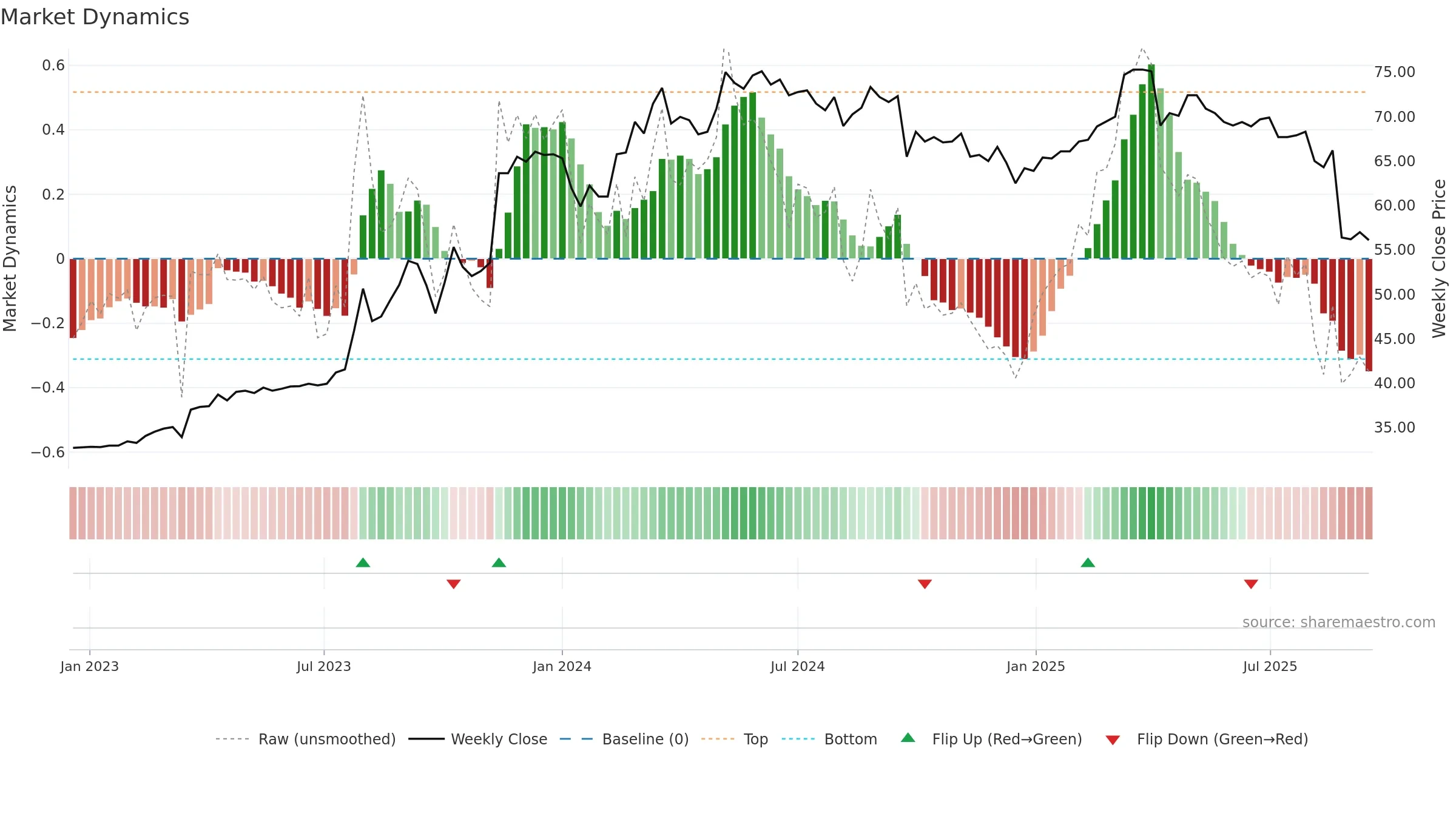Click the tallest green bar peaking above 0.6 in 2025
The height and width of the screenshot is (819, 1456).
coord(1151,161)
